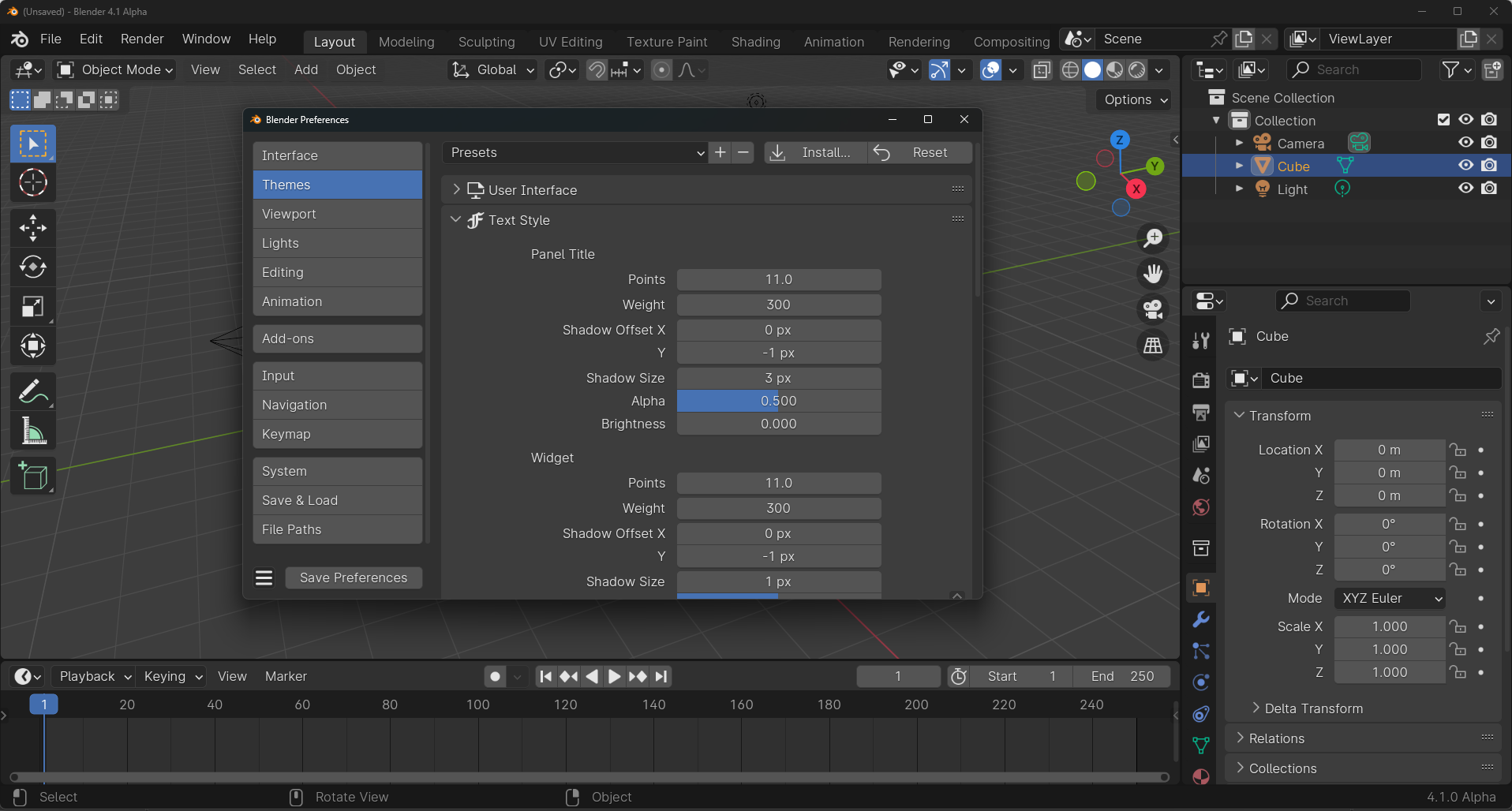The width and height of the screenshot is (1512, 811).
Task: Activate the Scale tool
Action: 32,306
